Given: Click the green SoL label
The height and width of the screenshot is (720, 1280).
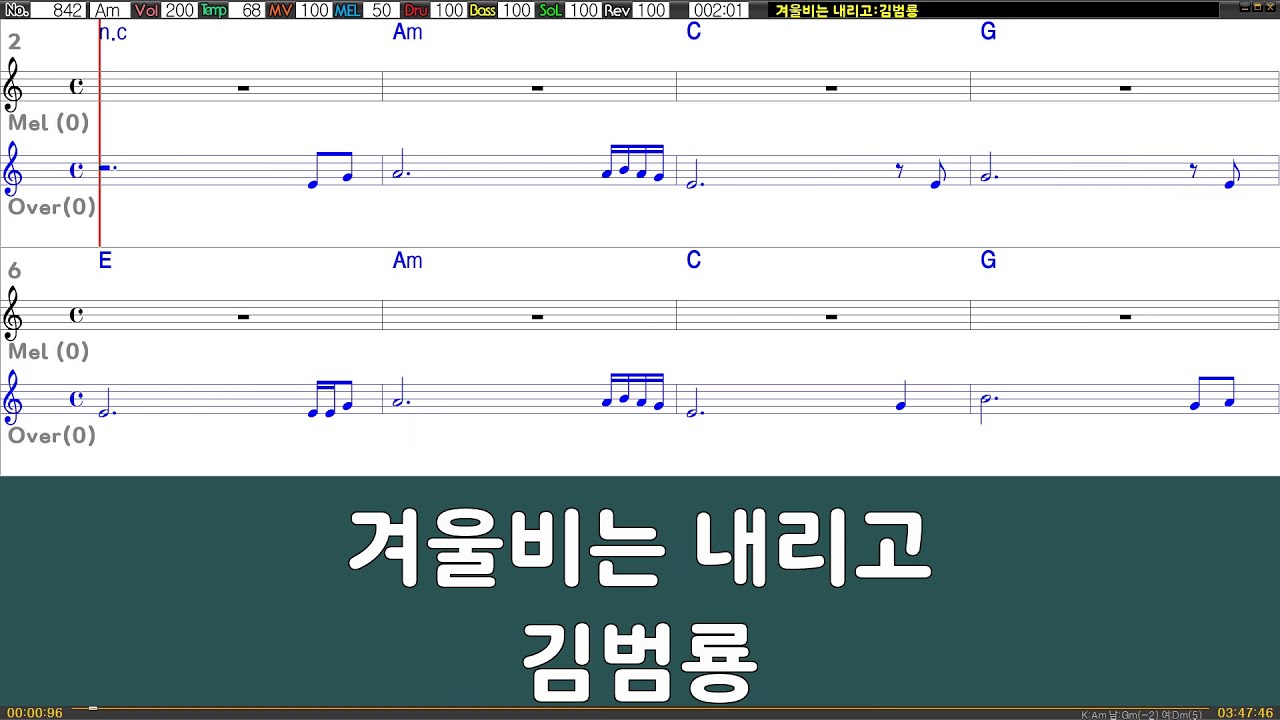Looking at the screenshot, I should pyautogui.click(x=550, y=10).
